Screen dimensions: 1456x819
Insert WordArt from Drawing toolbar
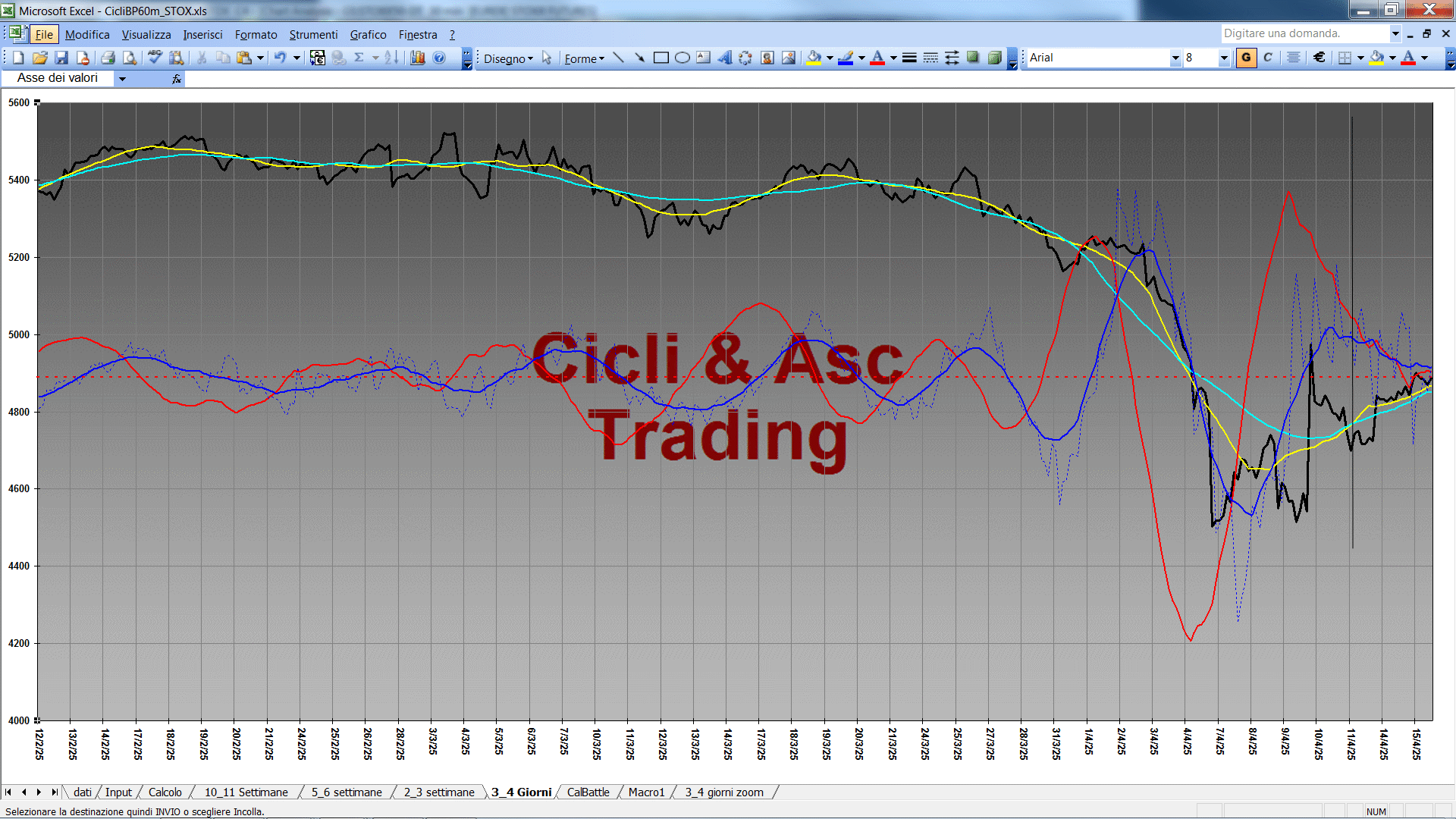(724, 58)
